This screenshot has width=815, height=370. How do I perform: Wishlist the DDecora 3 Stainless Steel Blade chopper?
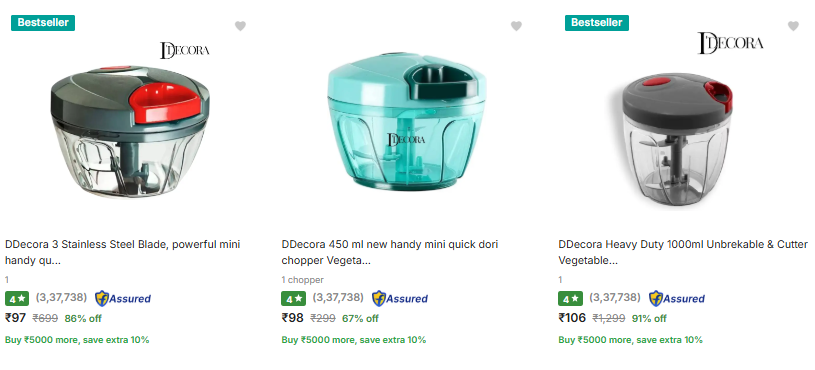pyautogui.click(x=240, y=26)
